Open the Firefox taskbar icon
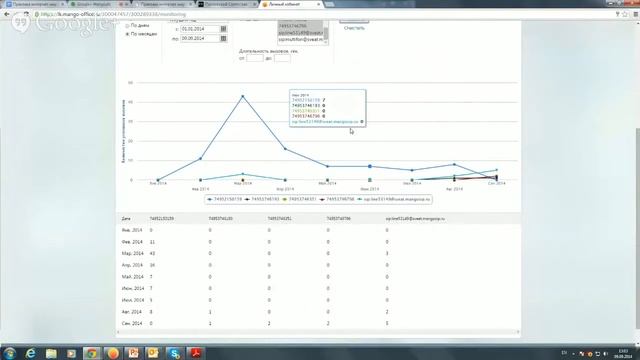 pyautogui.click(x=113, y=353)
